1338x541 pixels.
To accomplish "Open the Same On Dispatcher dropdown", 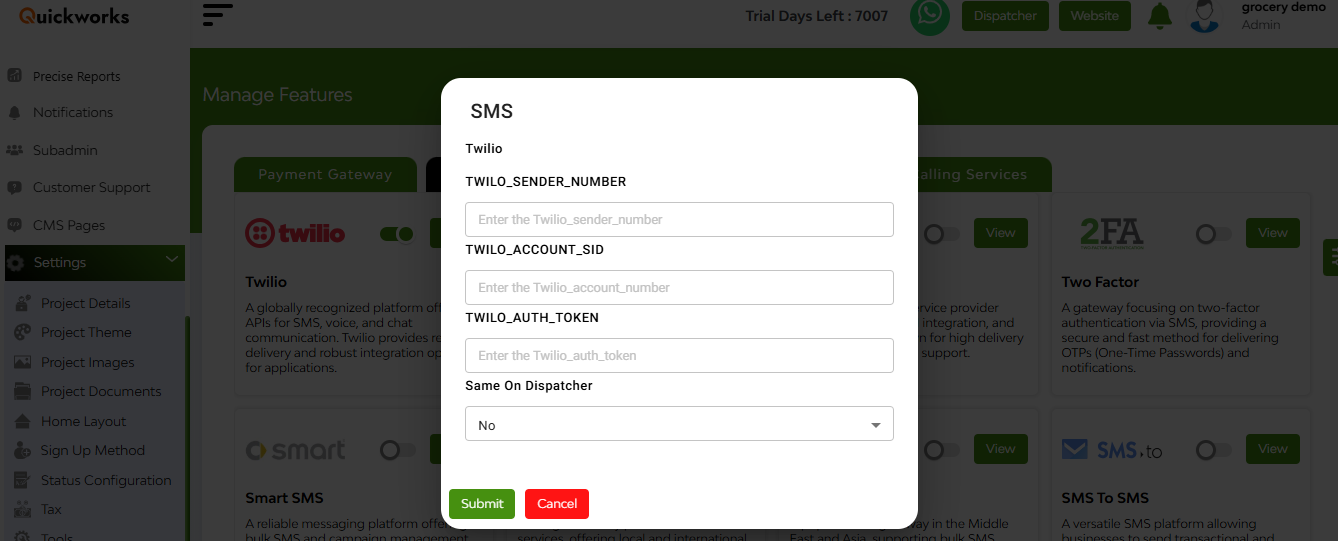I will click(679, 424).
